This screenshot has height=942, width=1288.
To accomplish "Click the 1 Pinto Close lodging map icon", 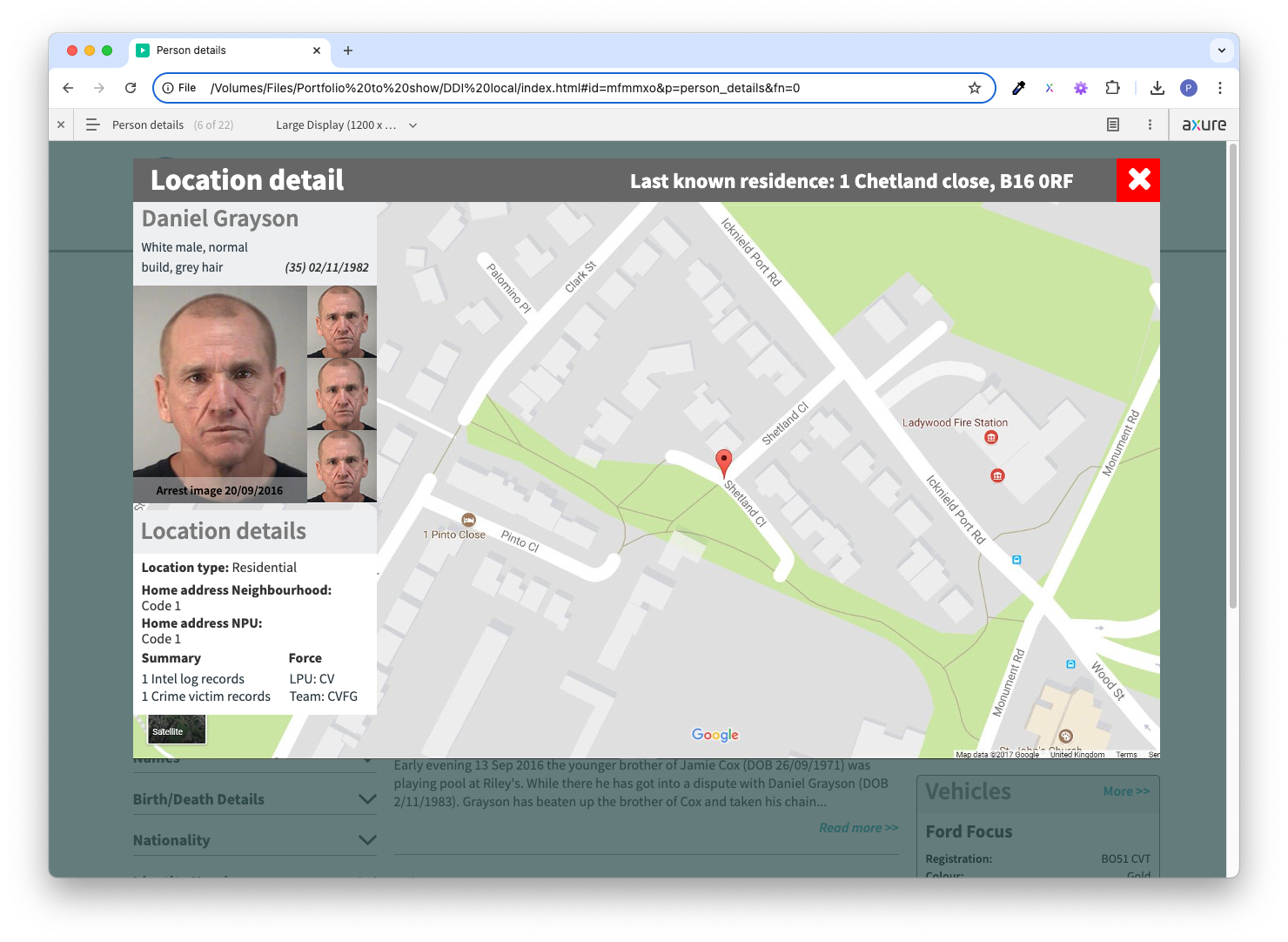I will click(x=468, y=521).
